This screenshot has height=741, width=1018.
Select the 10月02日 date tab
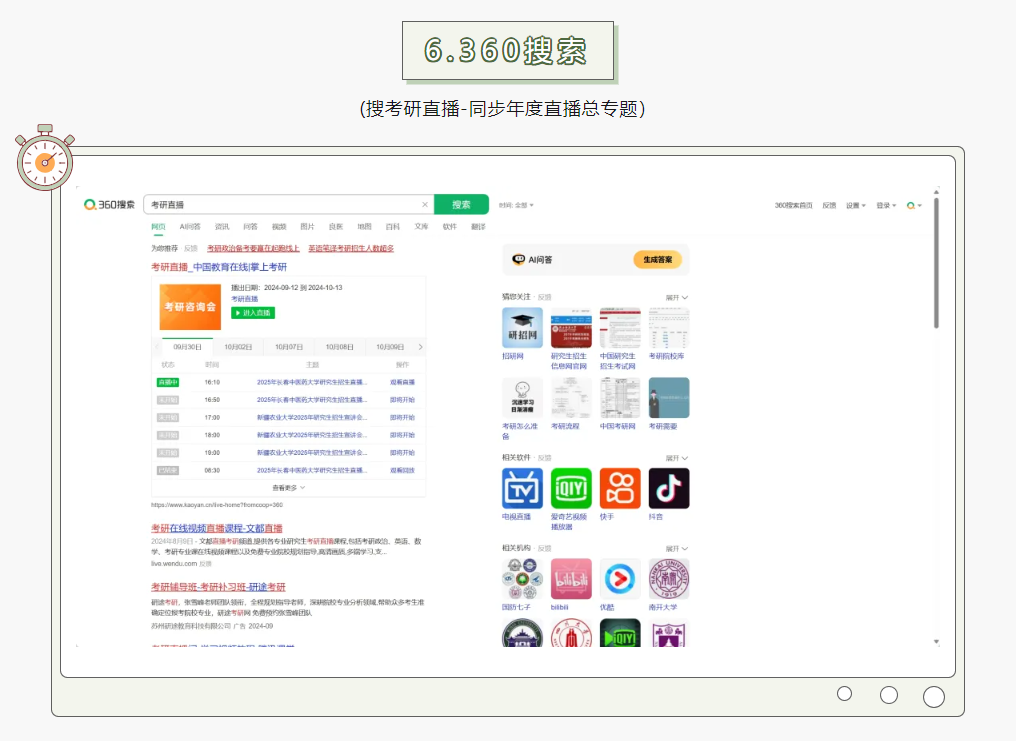[238, 347]
